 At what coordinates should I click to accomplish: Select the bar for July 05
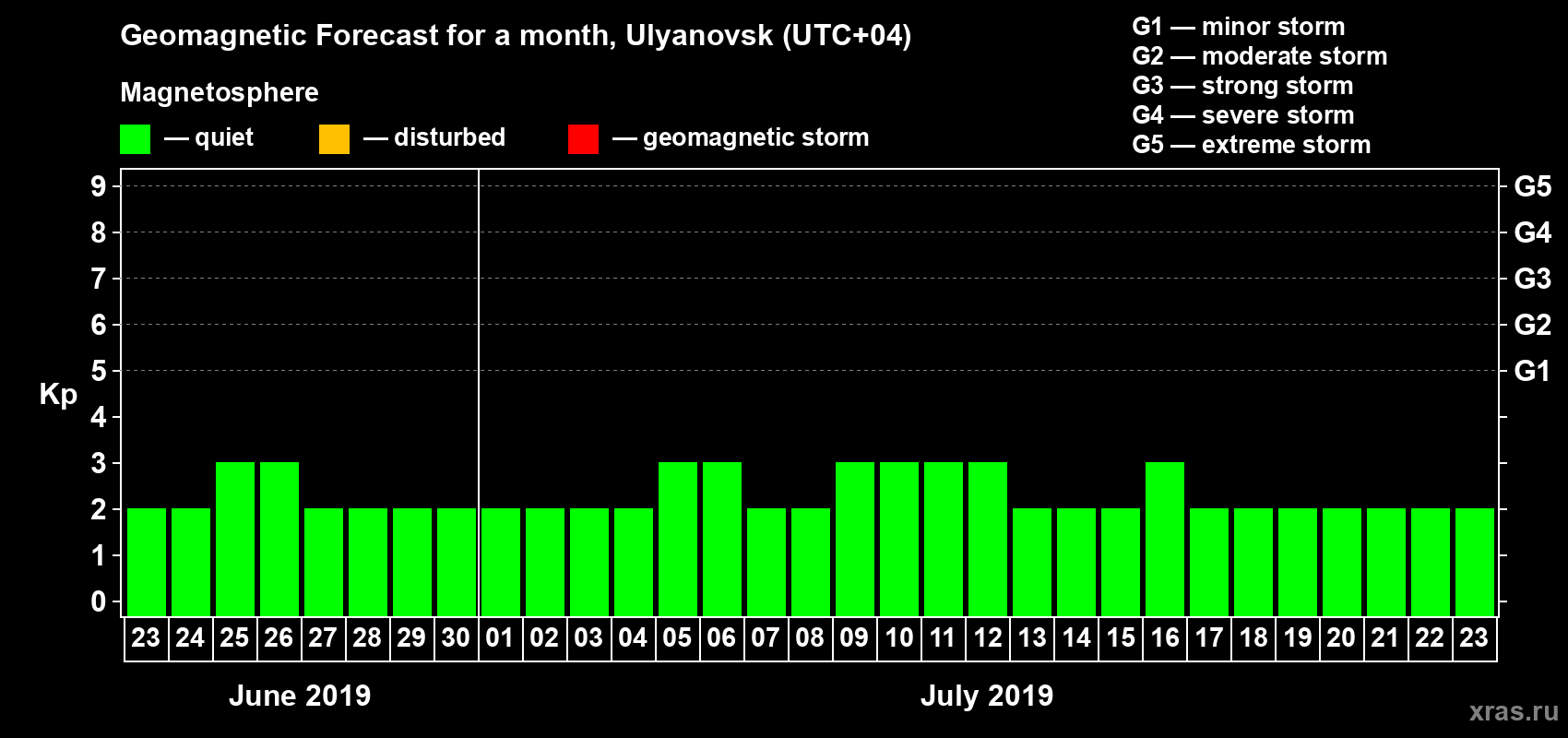[678, 539]
